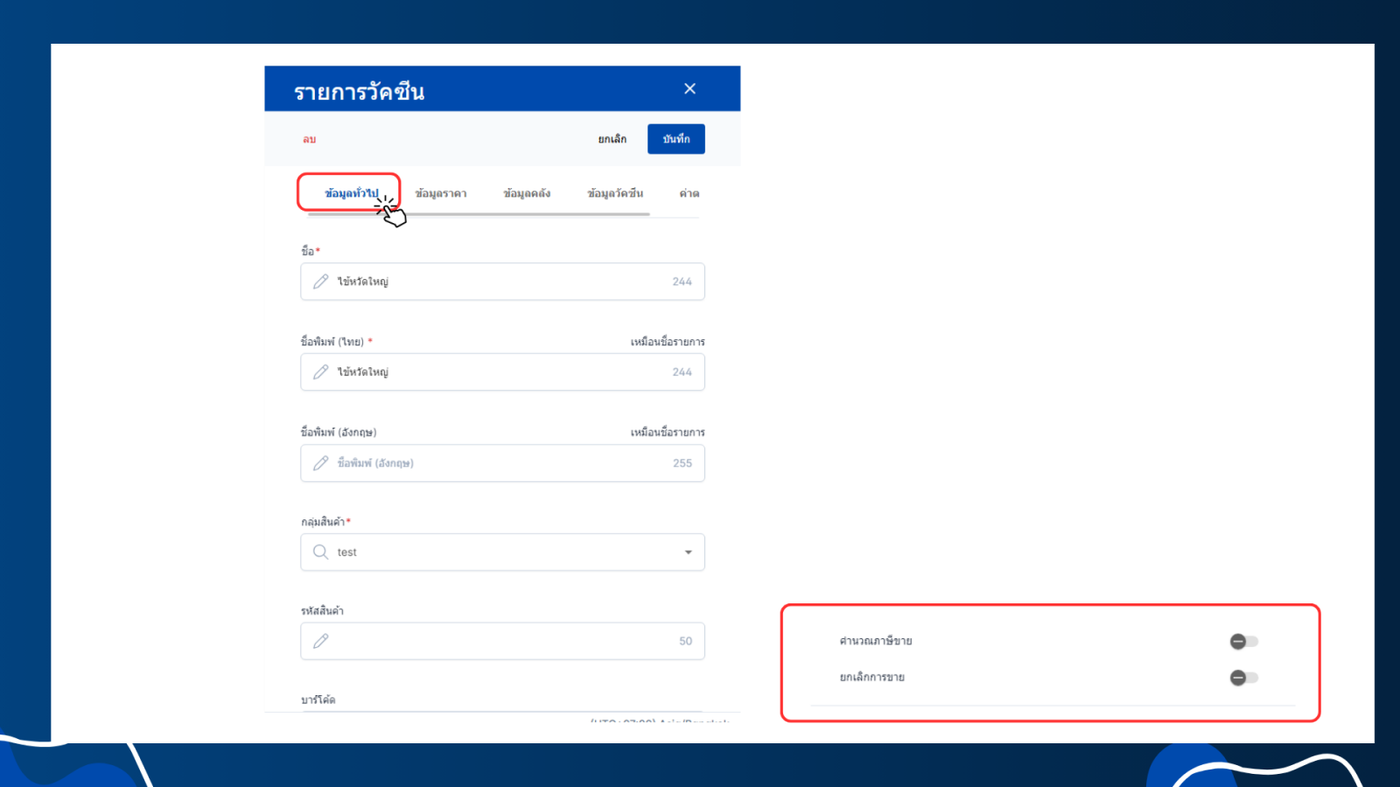
Task: Click the pencil icon in the ชื่อ field
Action: [321, 282]
